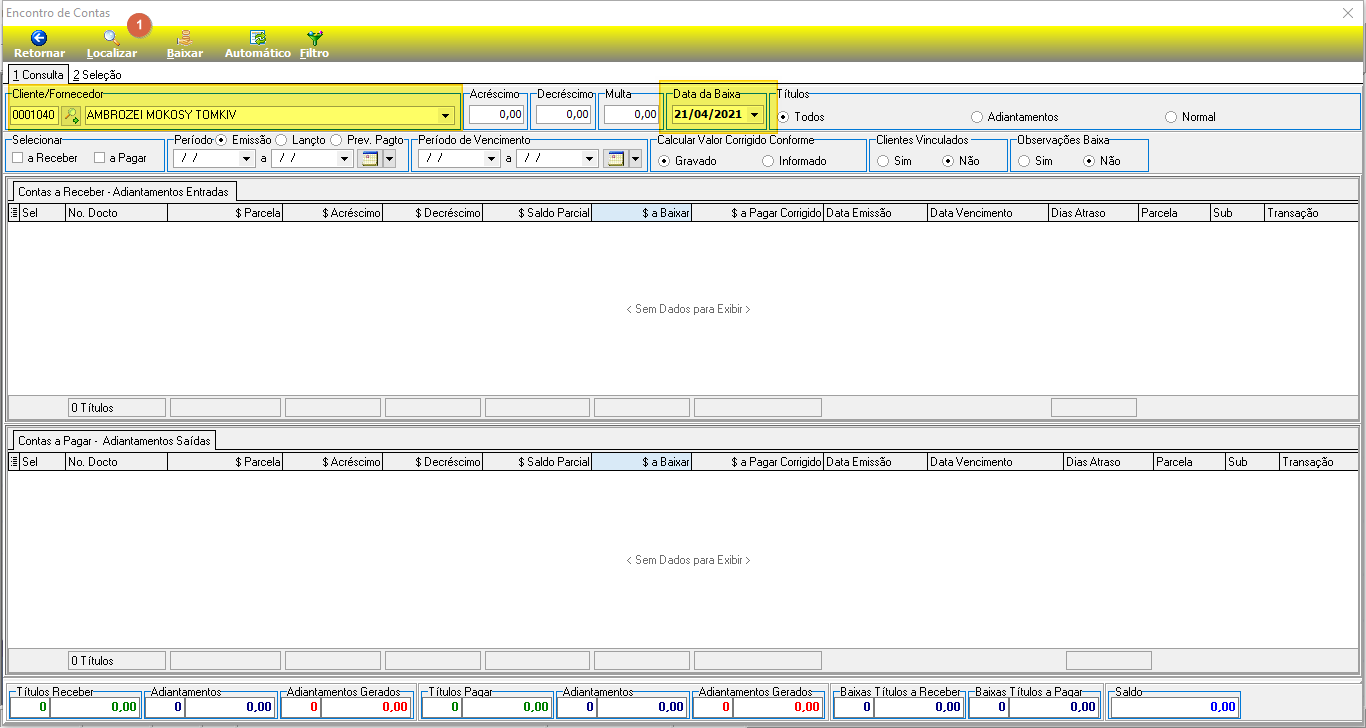Click Data Emissão header in payables grid
This screenshot has height=728, width=1366.
click(875, 462)
